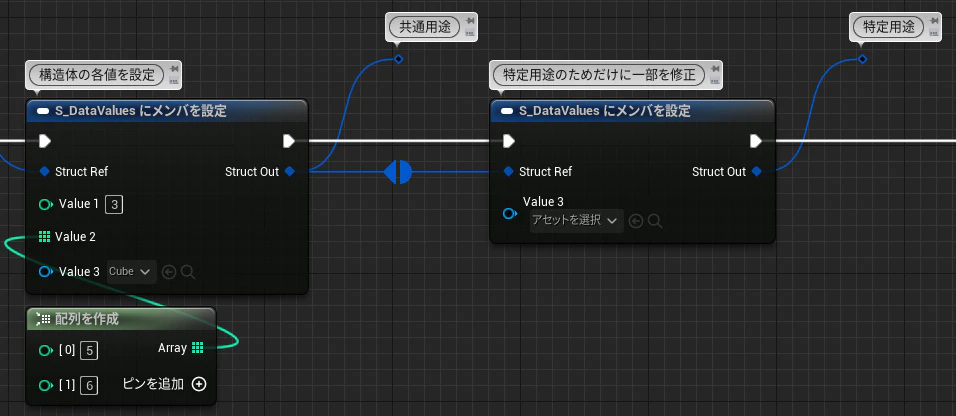Click the magnifier icon beside アセットを選択
Screen dimensions: 956x416
655,221
